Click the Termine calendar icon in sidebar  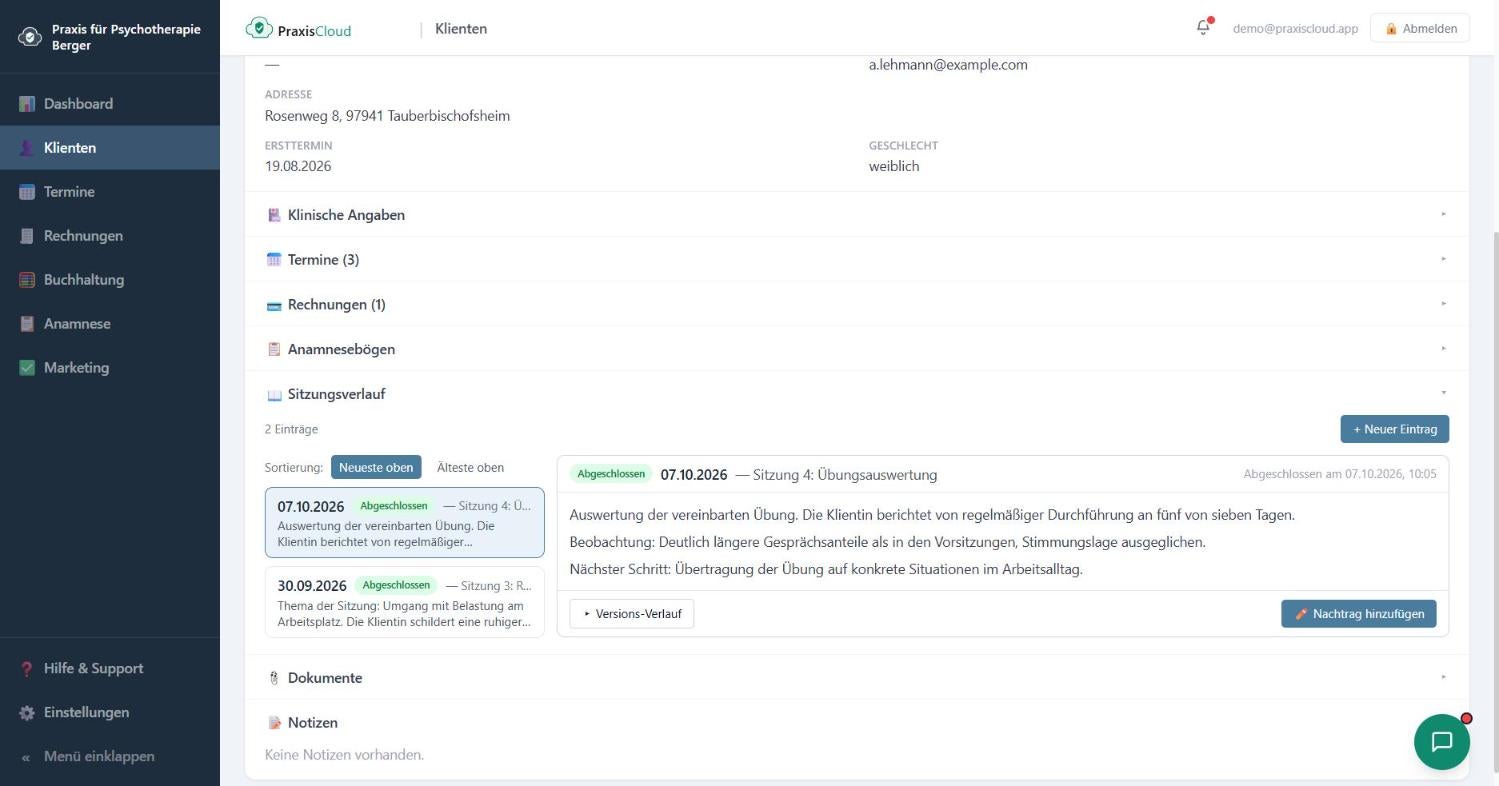click(x=27, y=192)
